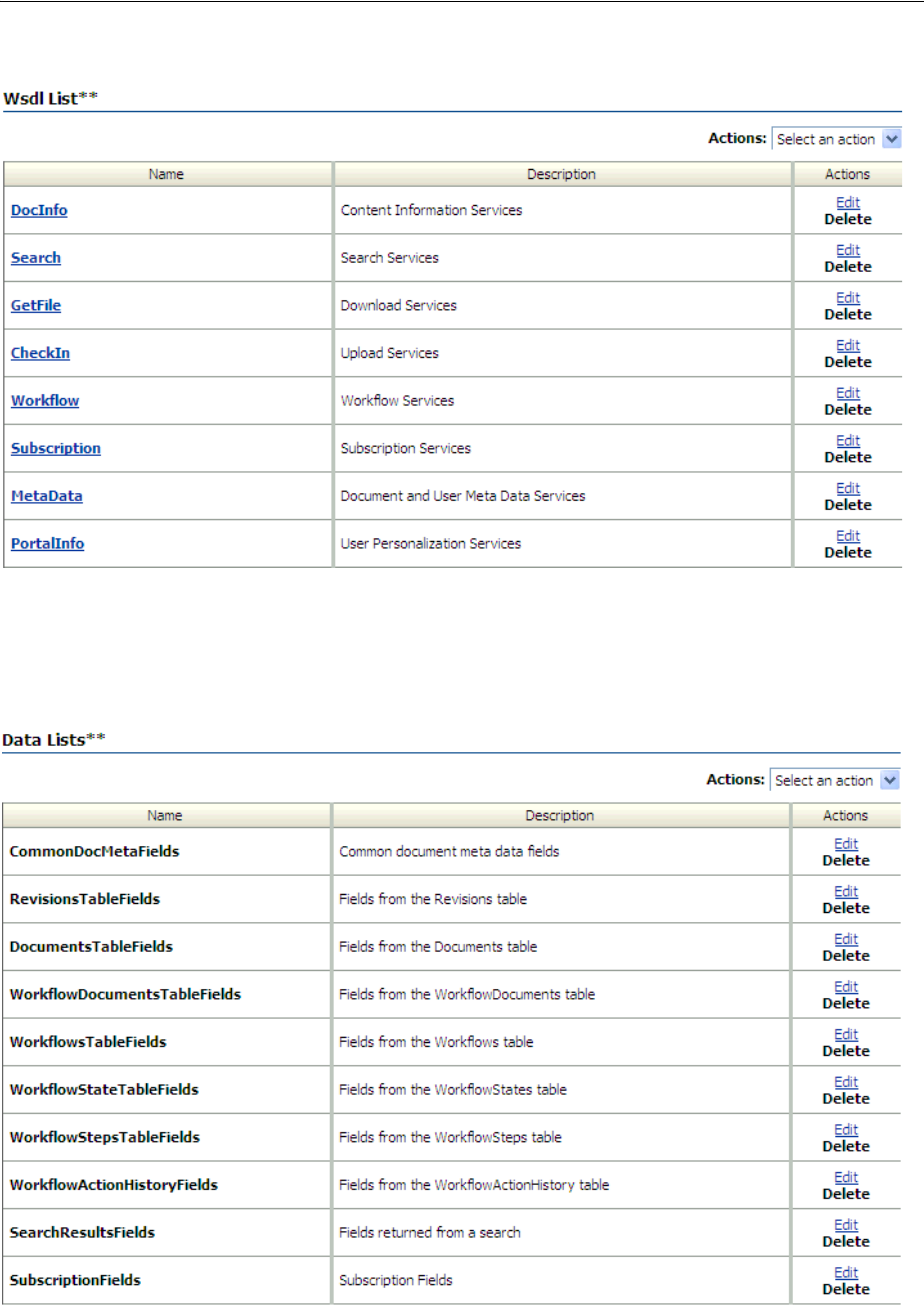Viewport: 924px width, 1306px height.
Task: Edit the WorkflowStepsTableFields data list
Action: point(846,1129)
